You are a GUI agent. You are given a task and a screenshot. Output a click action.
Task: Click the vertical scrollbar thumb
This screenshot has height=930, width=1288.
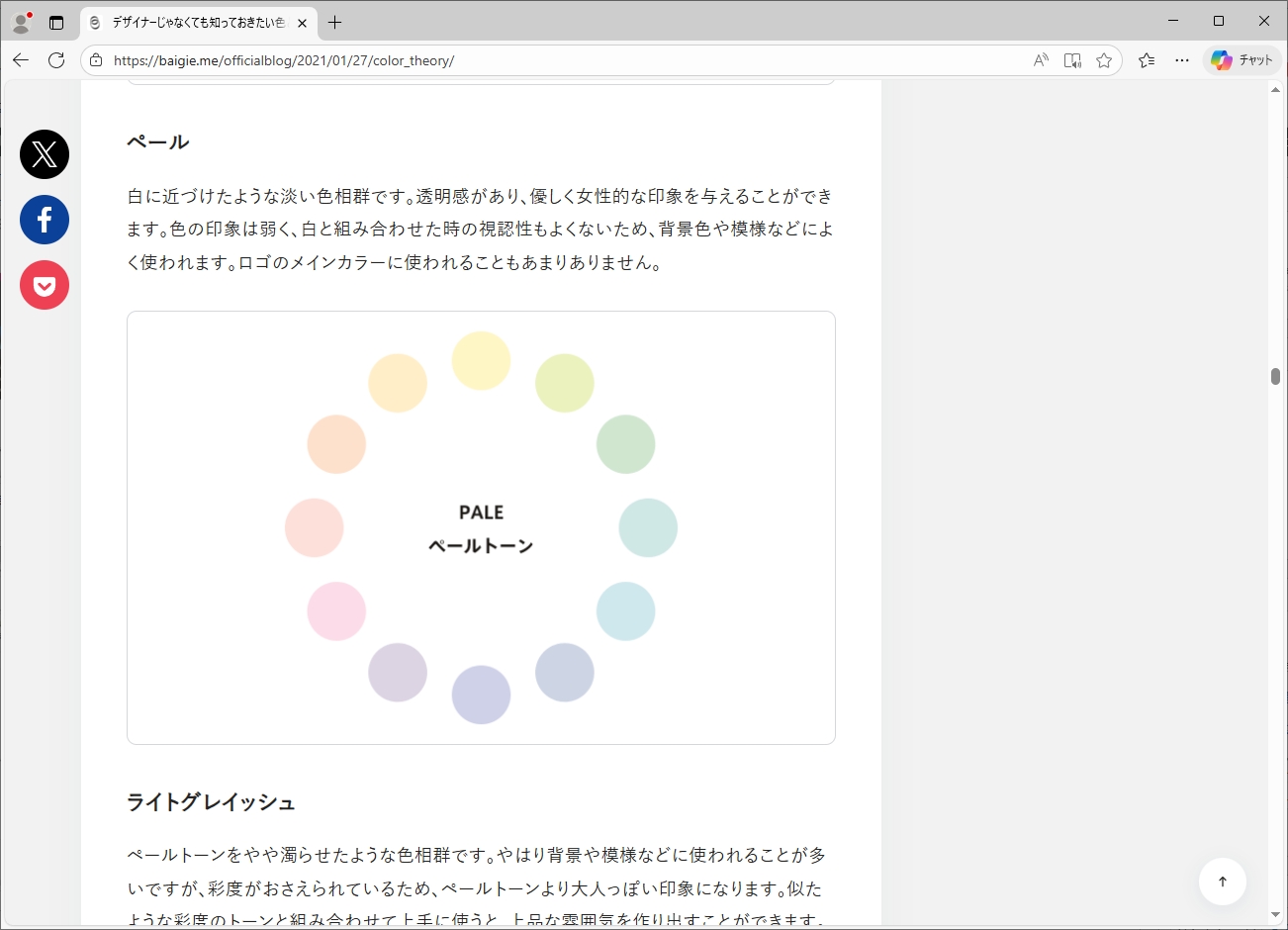[x=1275, y=376]
